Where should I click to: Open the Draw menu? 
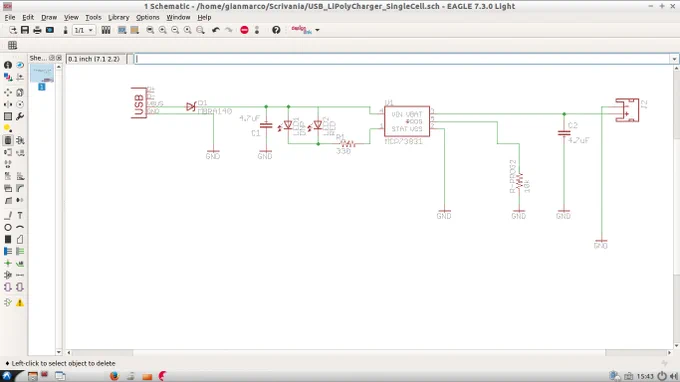tap(49, 17)
